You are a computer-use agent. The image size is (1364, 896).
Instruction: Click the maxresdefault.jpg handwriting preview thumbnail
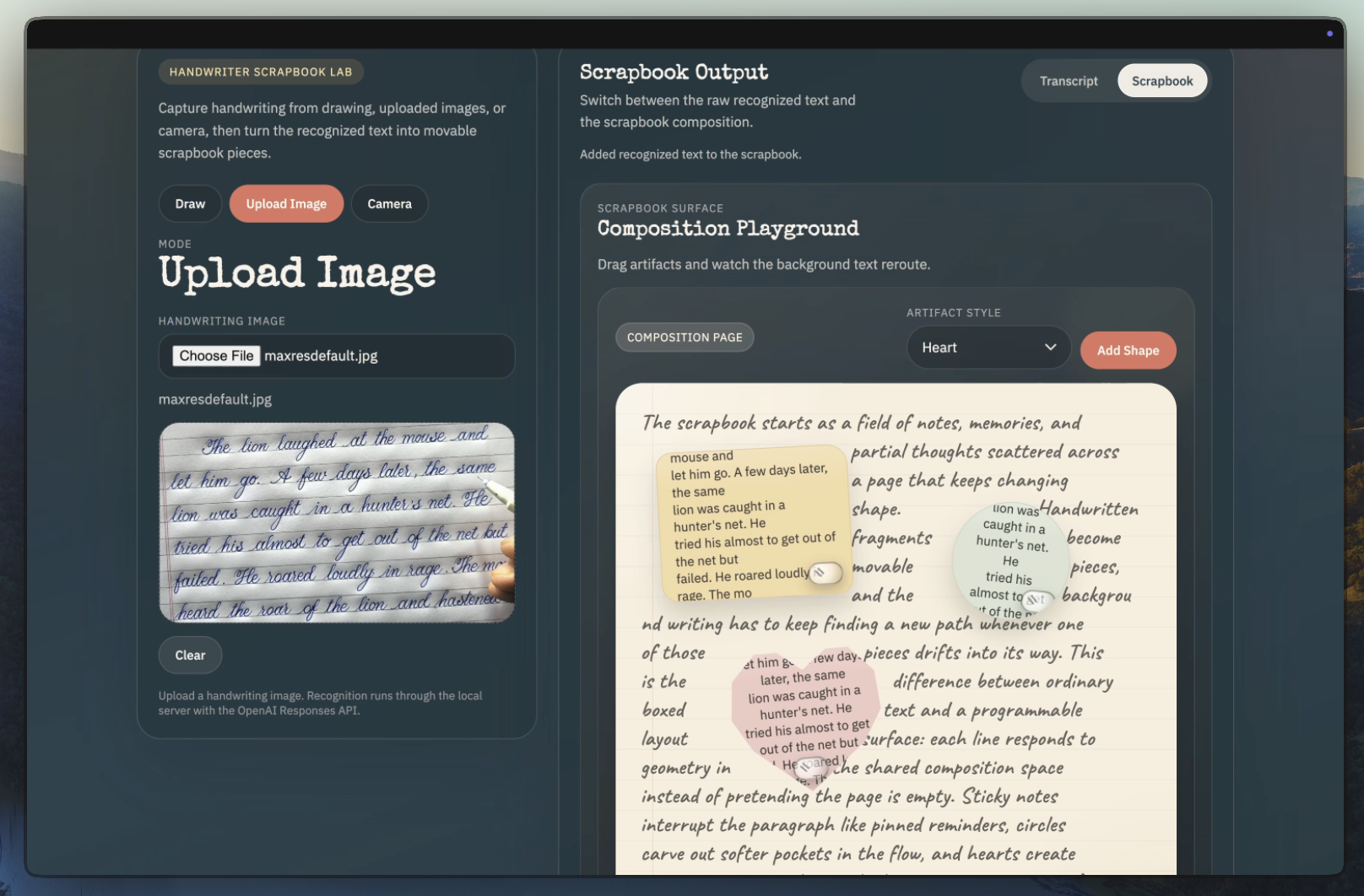pyautogui.click(x=336, y=521)
